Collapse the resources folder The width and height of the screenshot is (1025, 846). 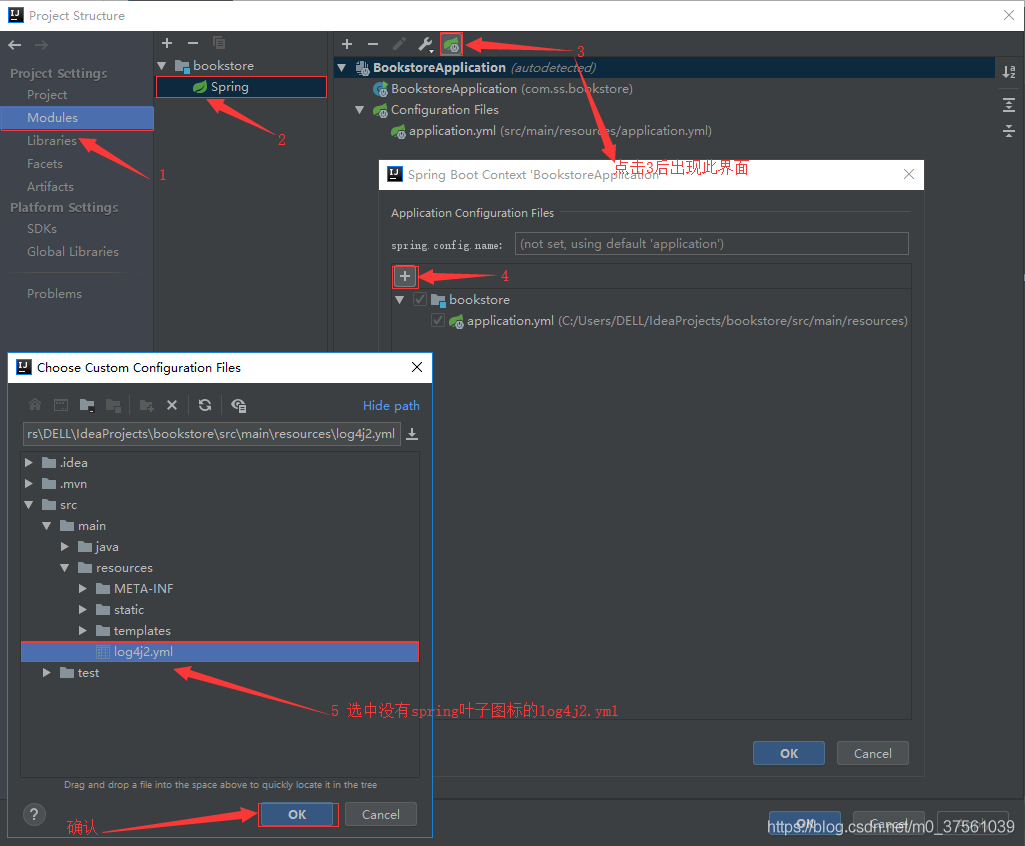pyautogui.click(x=65, y=567)
